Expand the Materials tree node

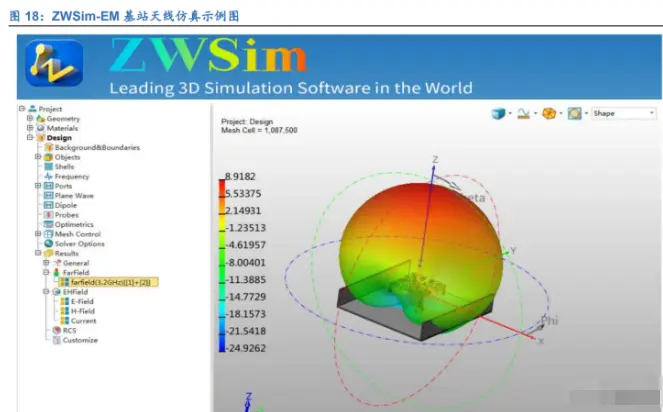pyautogui.click(x=30, y=128)
